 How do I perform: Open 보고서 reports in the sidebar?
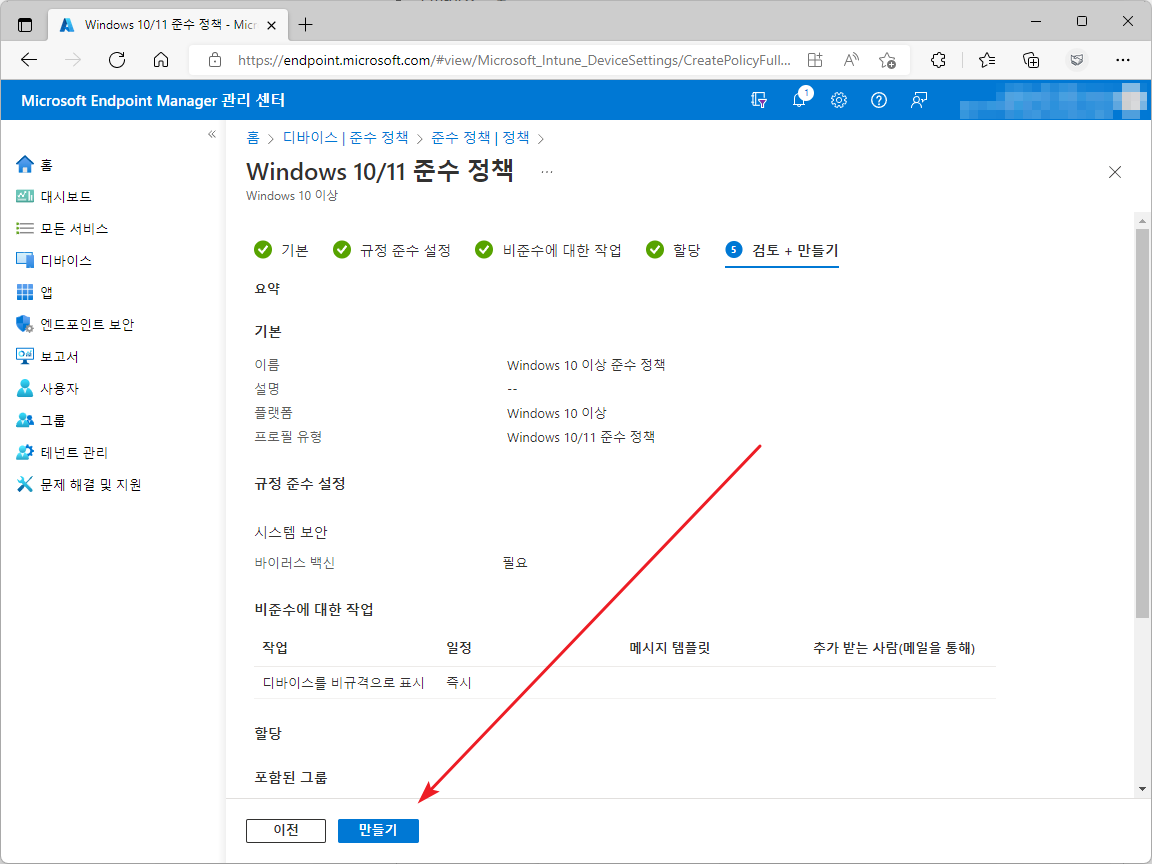tap(47, 356)
